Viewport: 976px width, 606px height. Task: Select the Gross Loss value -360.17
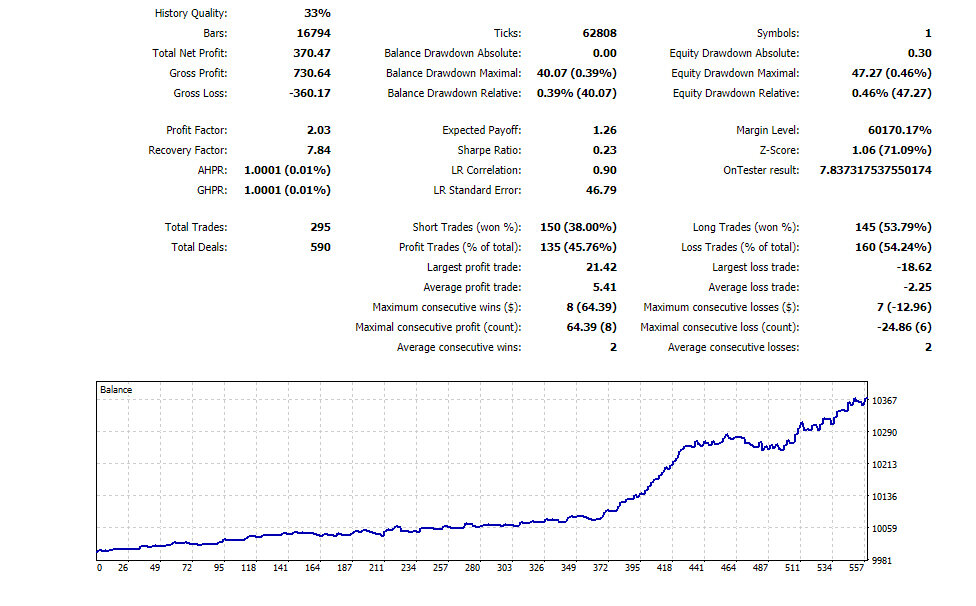309,93
